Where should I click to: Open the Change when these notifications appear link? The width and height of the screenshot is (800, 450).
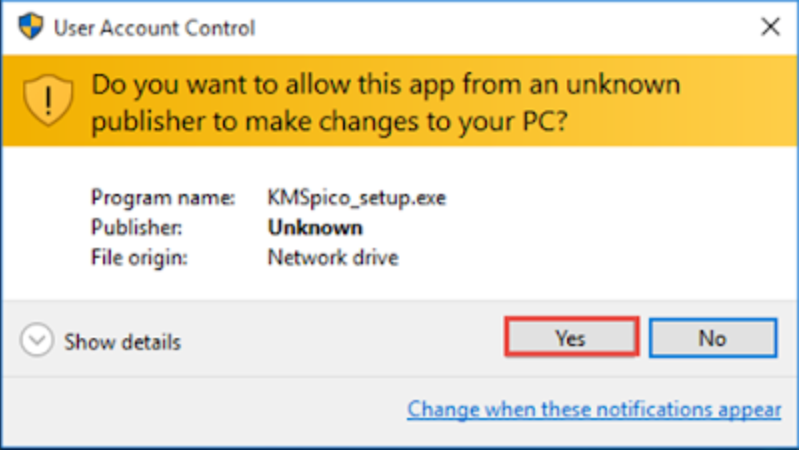[x=594, y=409]
